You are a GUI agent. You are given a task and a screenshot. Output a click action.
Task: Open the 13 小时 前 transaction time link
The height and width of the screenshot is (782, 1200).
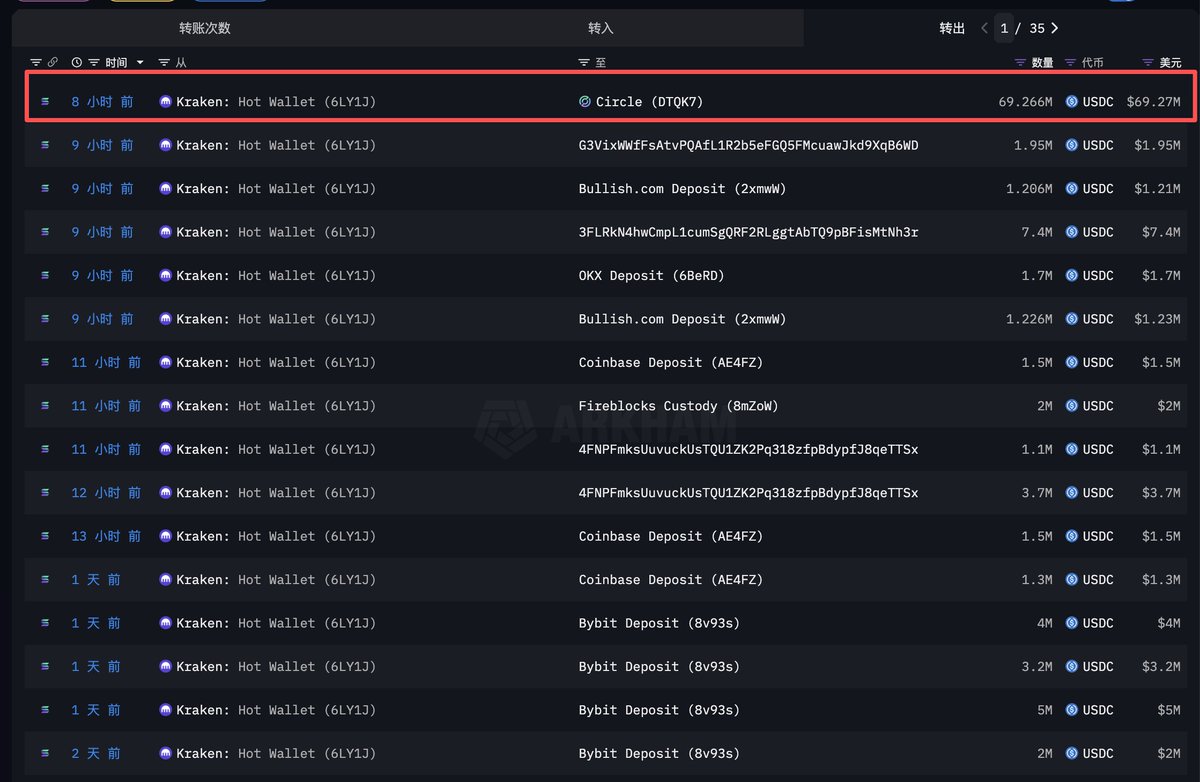point(106,536)
